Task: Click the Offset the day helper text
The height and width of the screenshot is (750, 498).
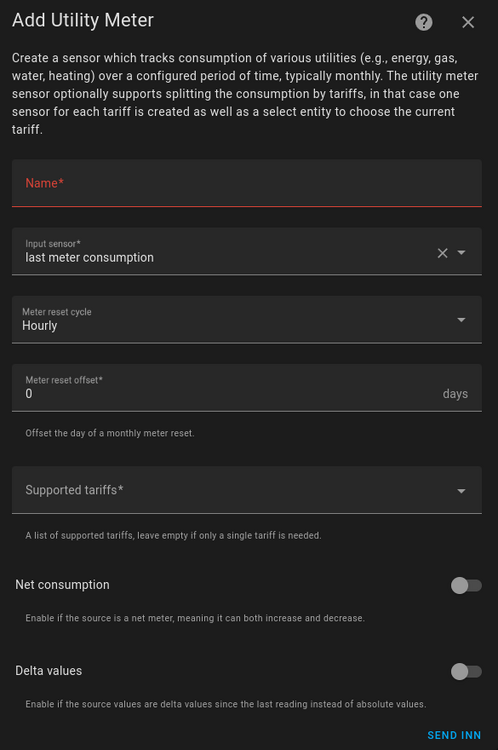Action: (x=110, y=433)
